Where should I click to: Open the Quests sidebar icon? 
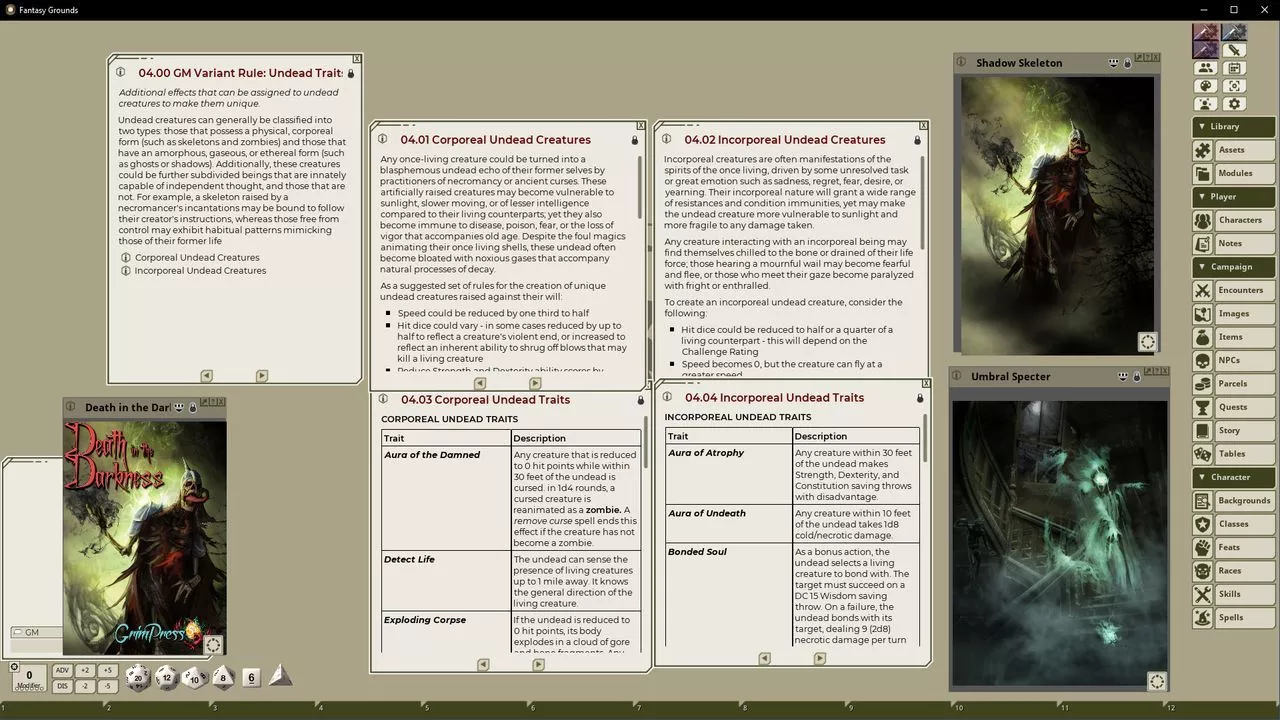tap(1203, 407)
